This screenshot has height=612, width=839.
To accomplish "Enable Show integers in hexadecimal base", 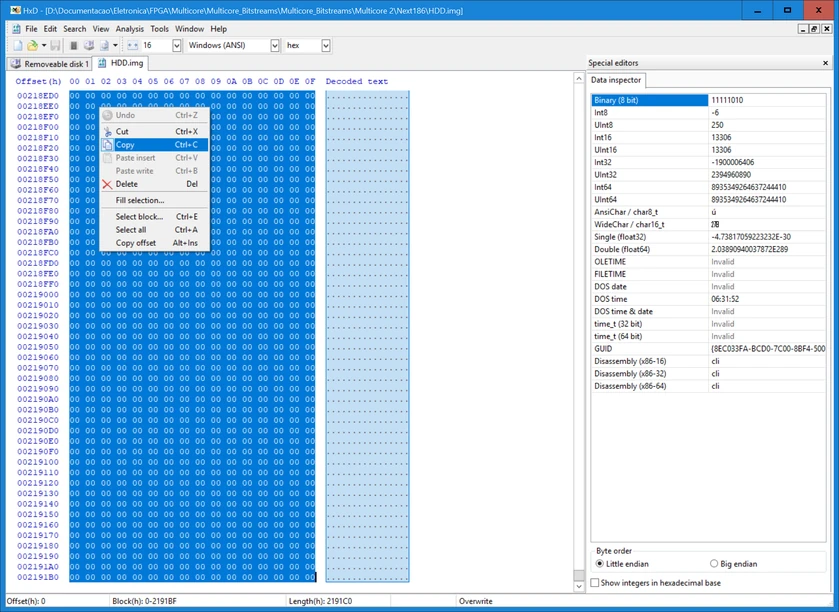I will pyautogui.click(x=596, y=583).
